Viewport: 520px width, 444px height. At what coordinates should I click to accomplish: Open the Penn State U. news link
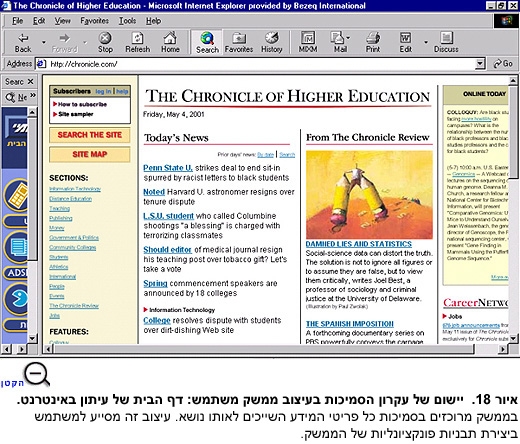click(x=168, y=168)
